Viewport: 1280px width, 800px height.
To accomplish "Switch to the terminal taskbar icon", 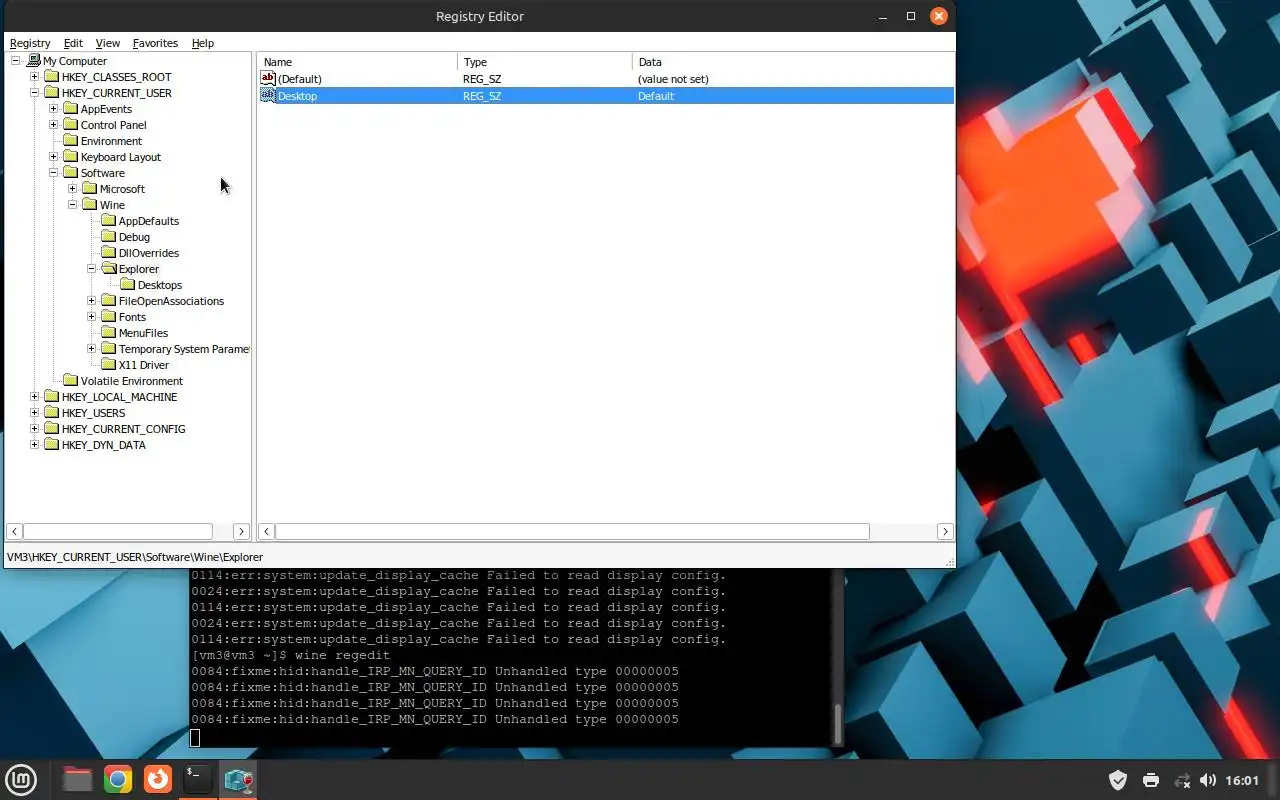I will pyautogui.click(x=198, y=779).
